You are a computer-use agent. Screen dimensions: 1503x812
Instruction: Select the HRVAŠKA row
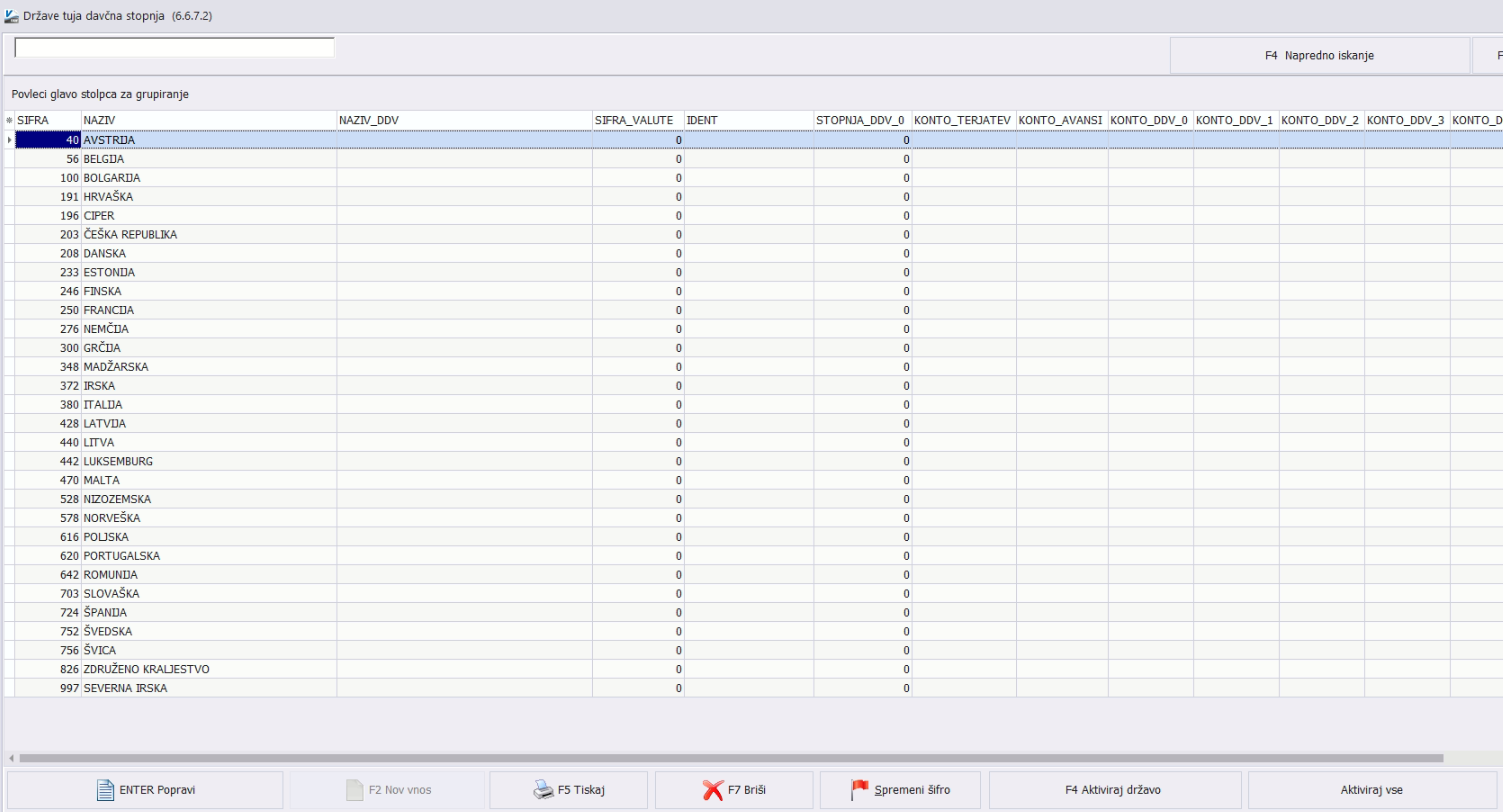(108, 197)
